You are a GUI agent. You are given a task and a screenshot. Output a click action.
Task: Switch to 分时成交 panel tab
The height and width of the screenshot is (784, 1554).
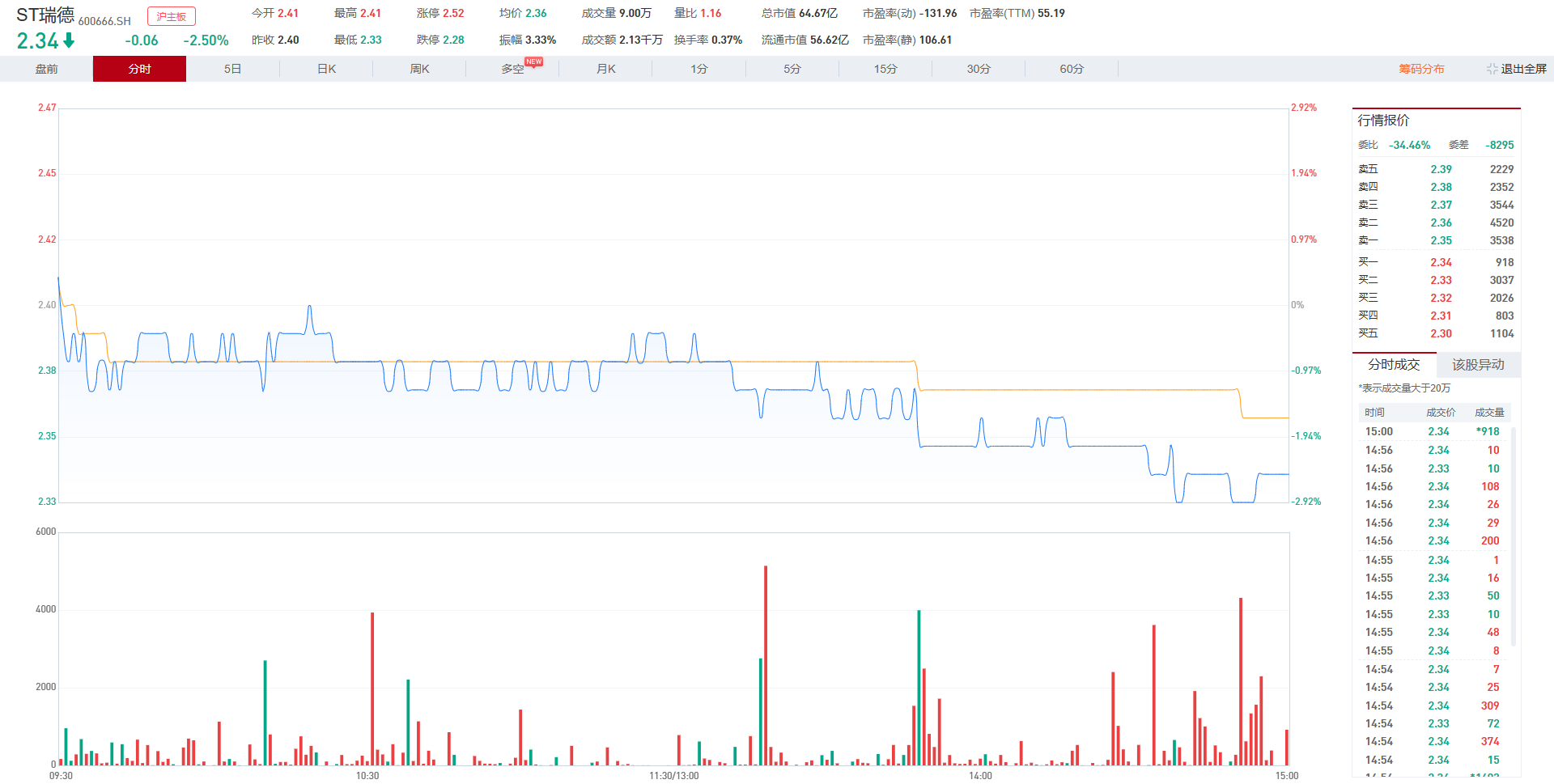tap(1394, 365)
